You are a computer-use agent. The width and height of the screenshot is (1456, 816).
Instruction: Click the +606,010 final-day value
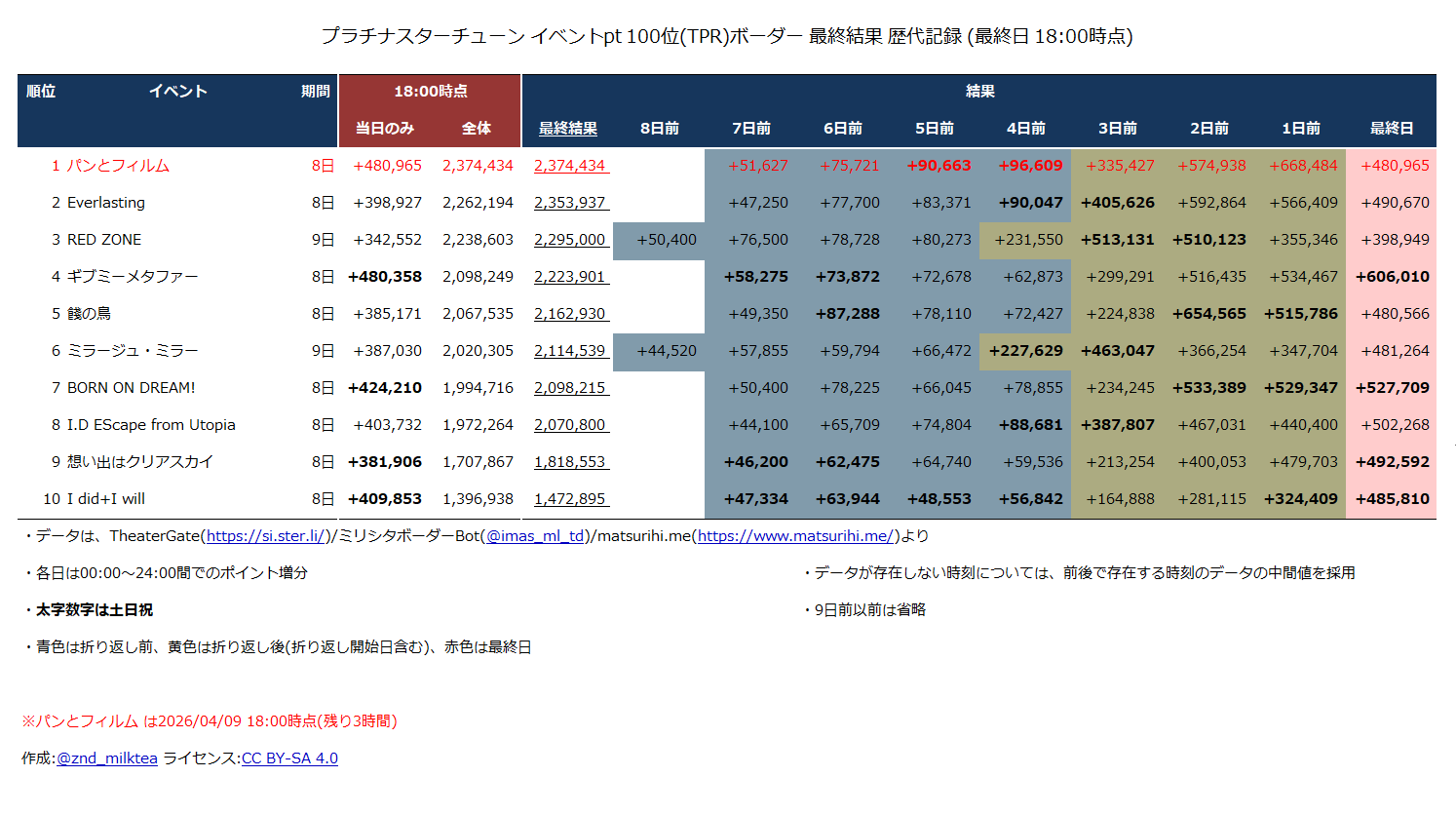point(1393,277)
